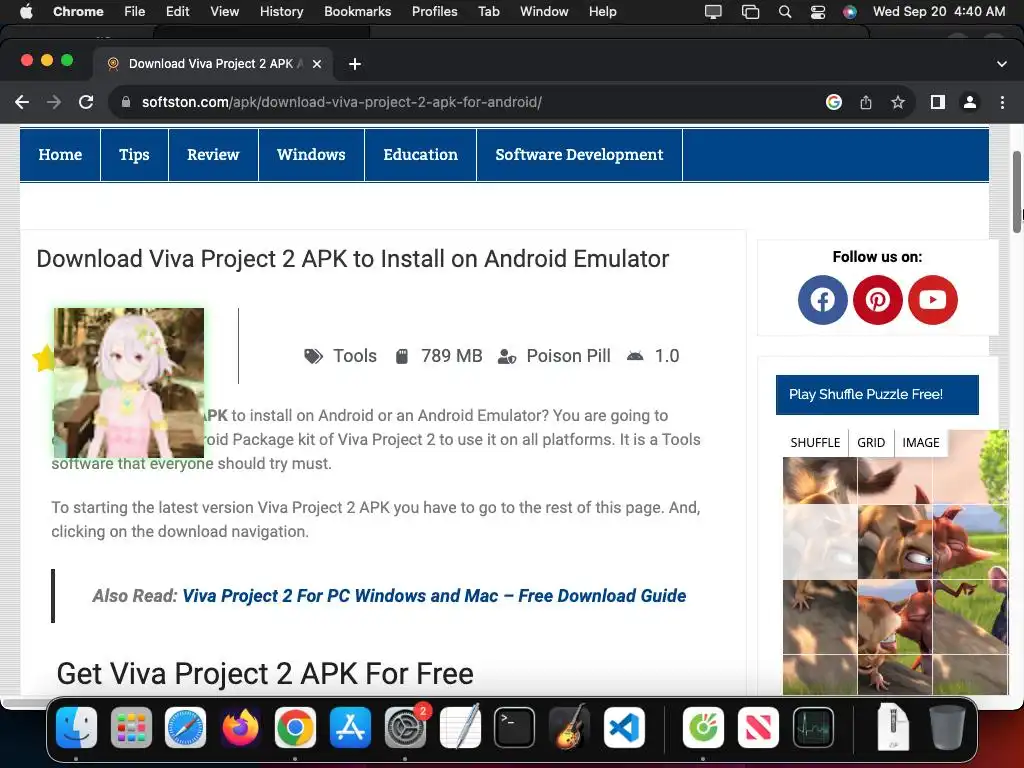The image size is (1024, 768).
Task: Select the GRID puzzle tab
Action: (871, 442)
